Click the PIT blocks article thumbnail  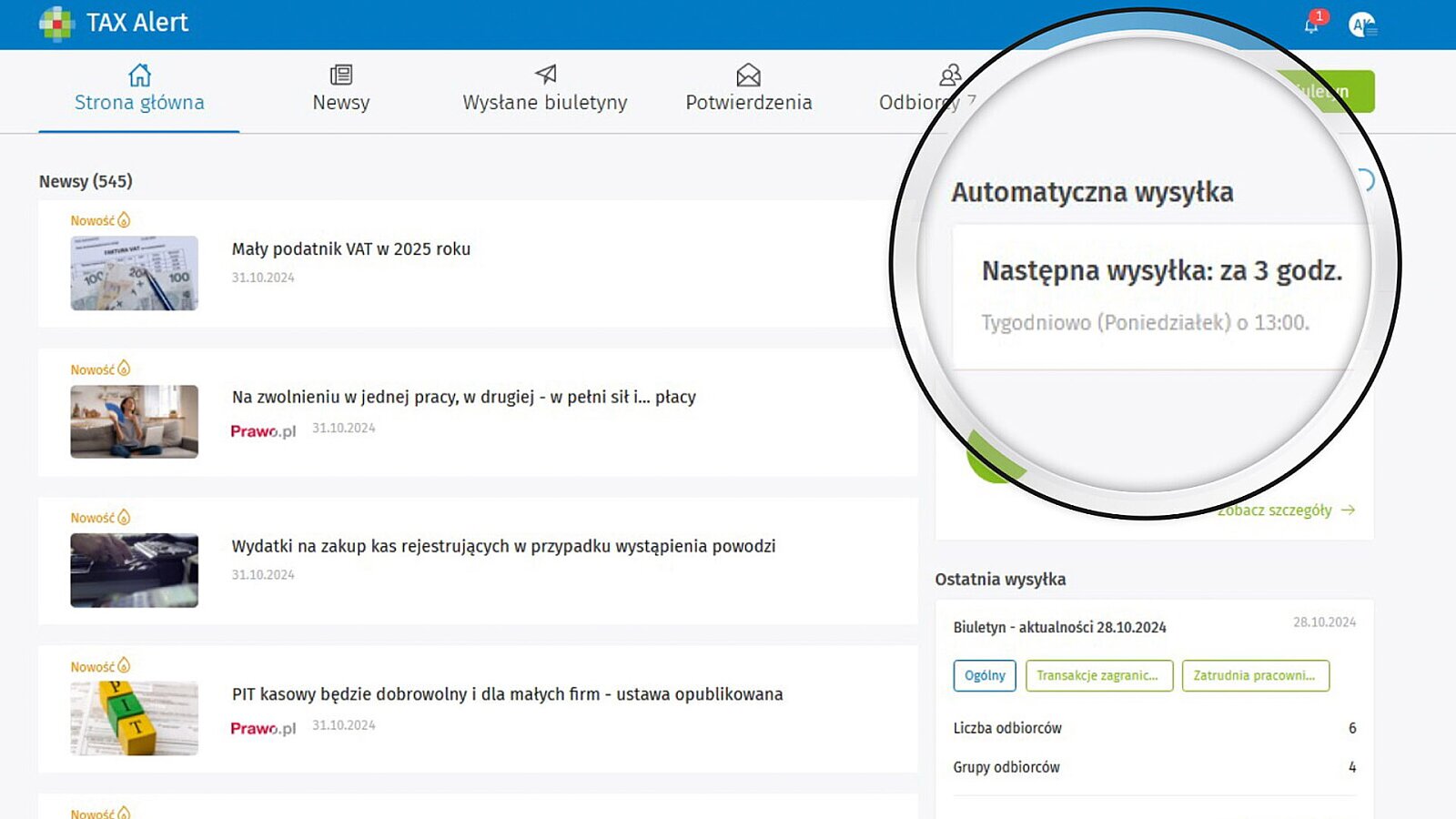pos(134,718)
